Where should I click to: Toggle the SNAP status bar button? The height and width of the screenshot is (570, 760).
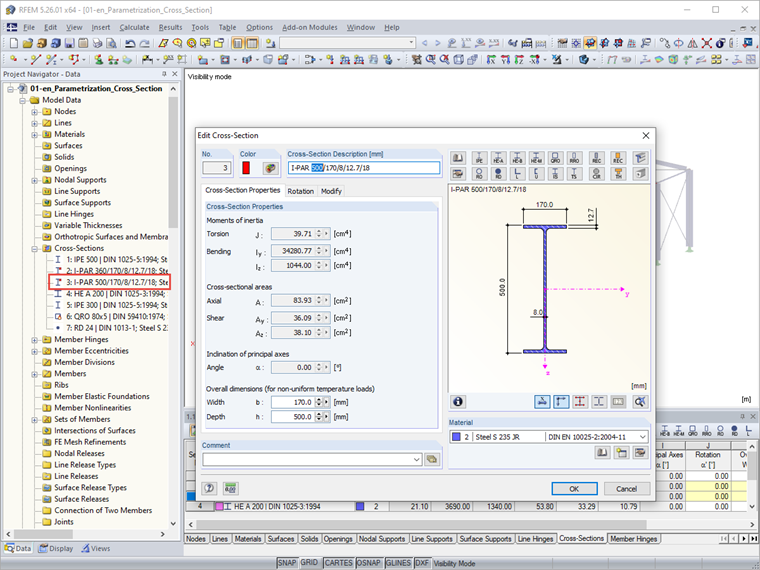[286, 563]
